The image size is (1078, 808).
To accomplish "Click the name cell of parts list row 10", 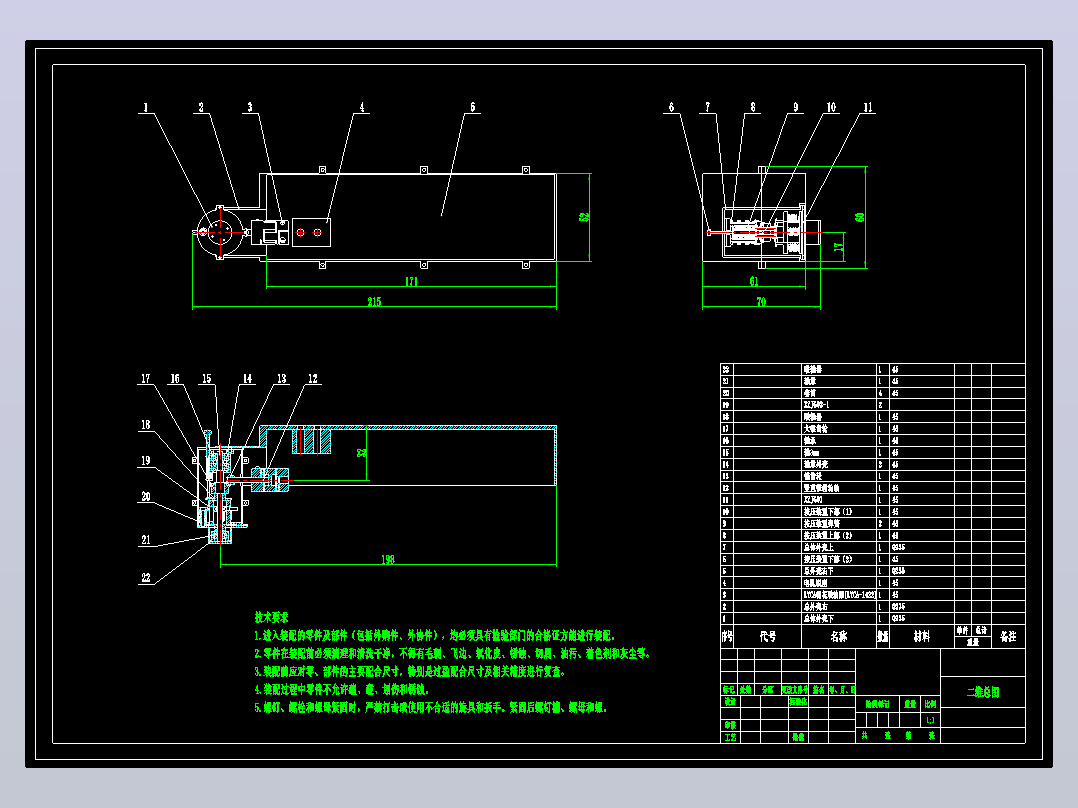I will (x=839, y=512).
